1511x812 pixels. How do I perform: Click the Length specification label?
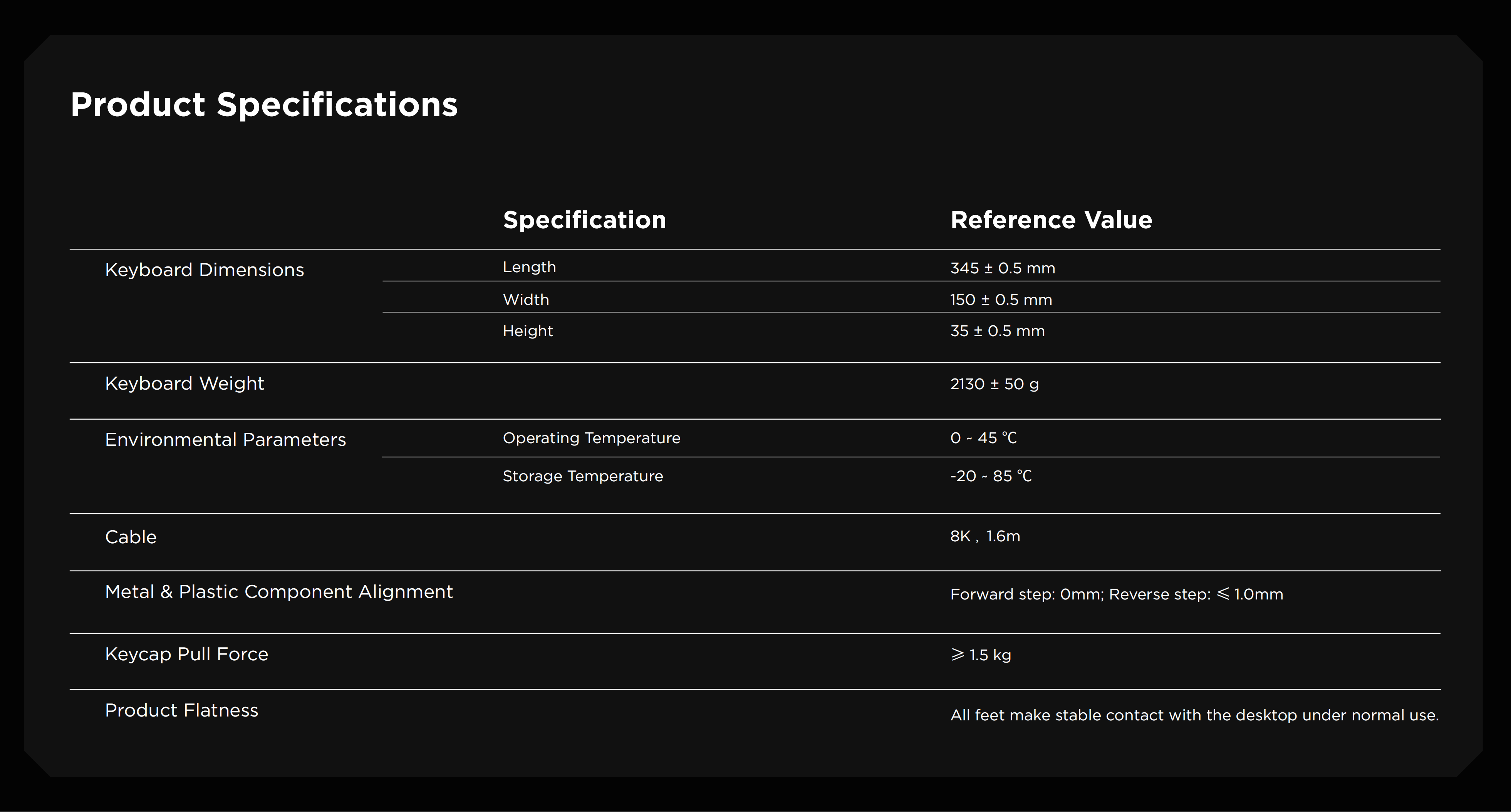(528, 267)
